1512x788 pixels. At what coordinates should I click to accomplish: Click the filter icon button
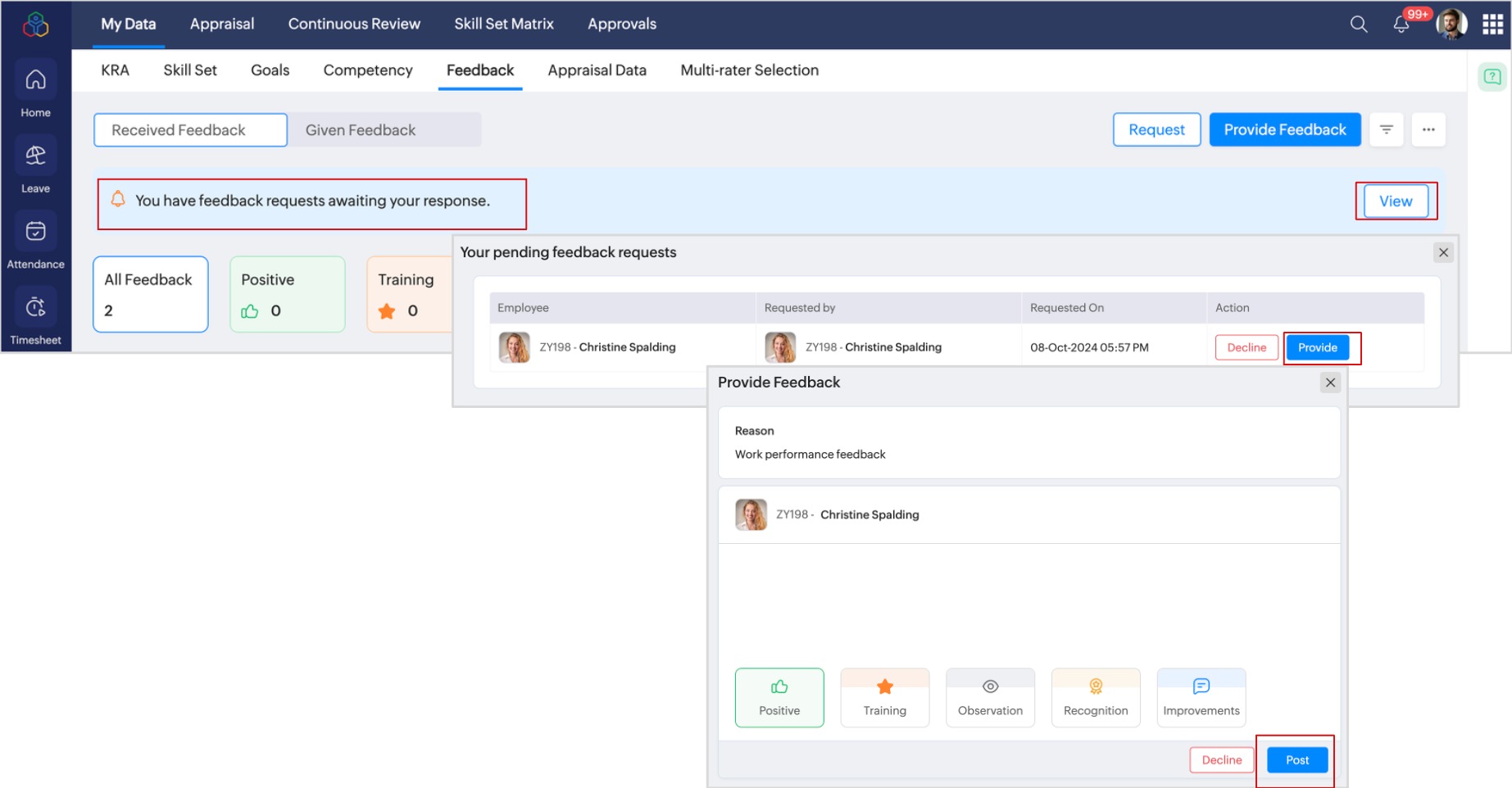1387,129
